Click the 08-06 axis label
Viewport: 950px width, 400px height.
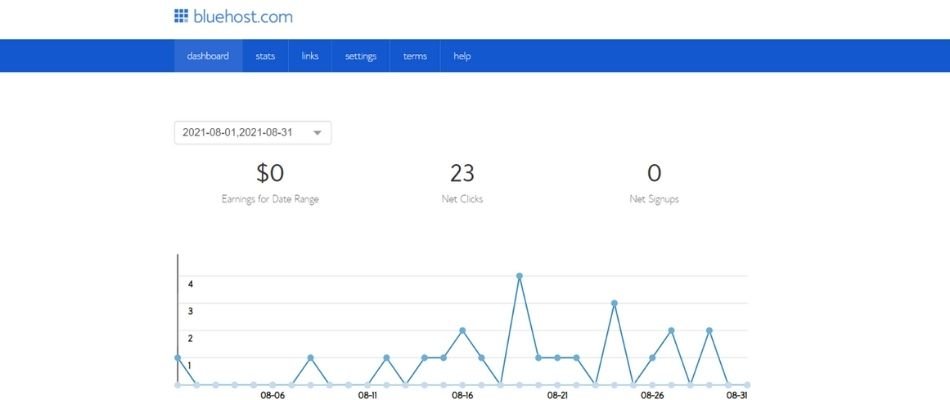273,395
